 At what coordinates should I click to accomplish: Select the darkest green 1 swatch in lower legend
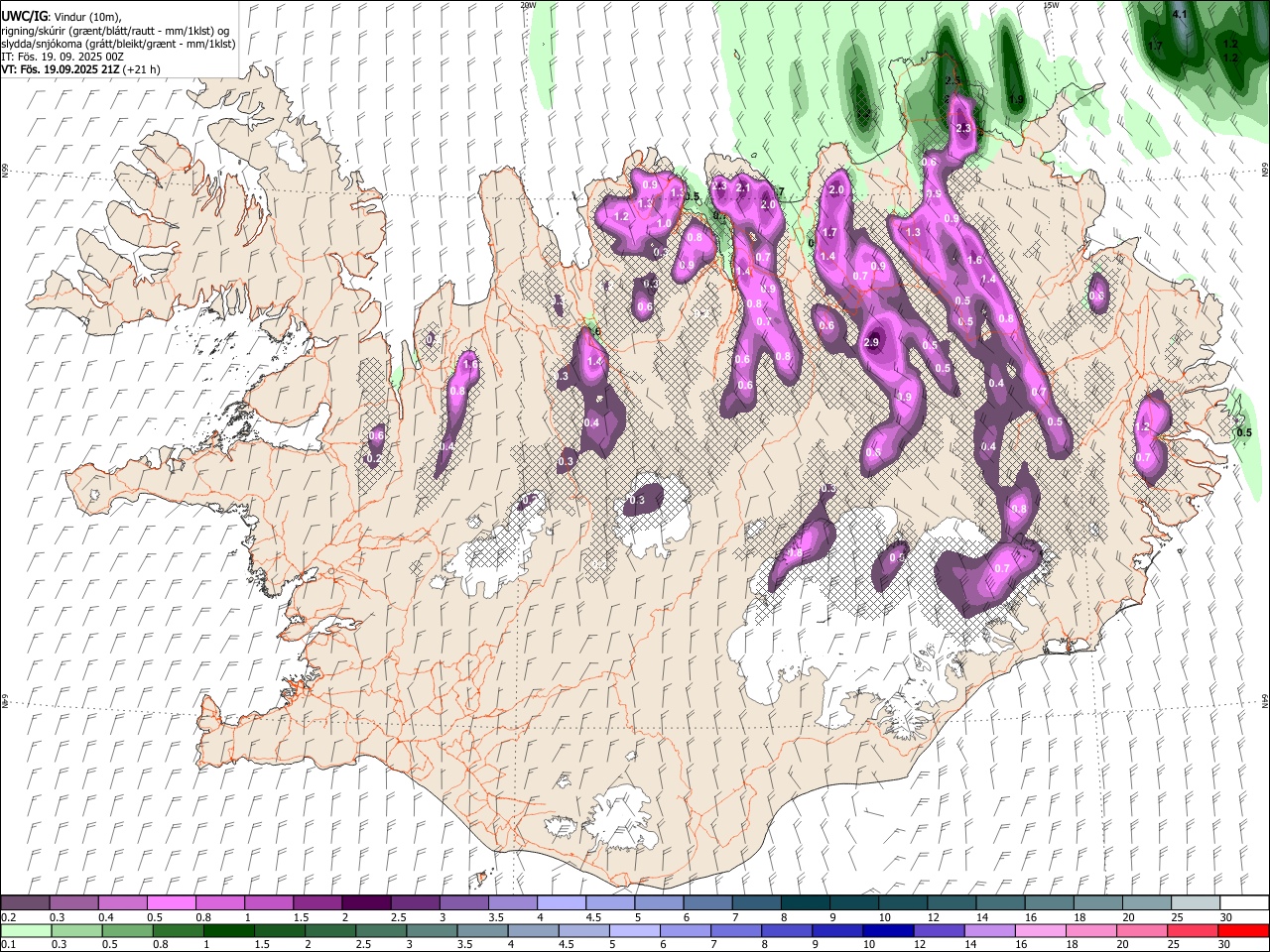pyautogui.click(x=229, y=930)
